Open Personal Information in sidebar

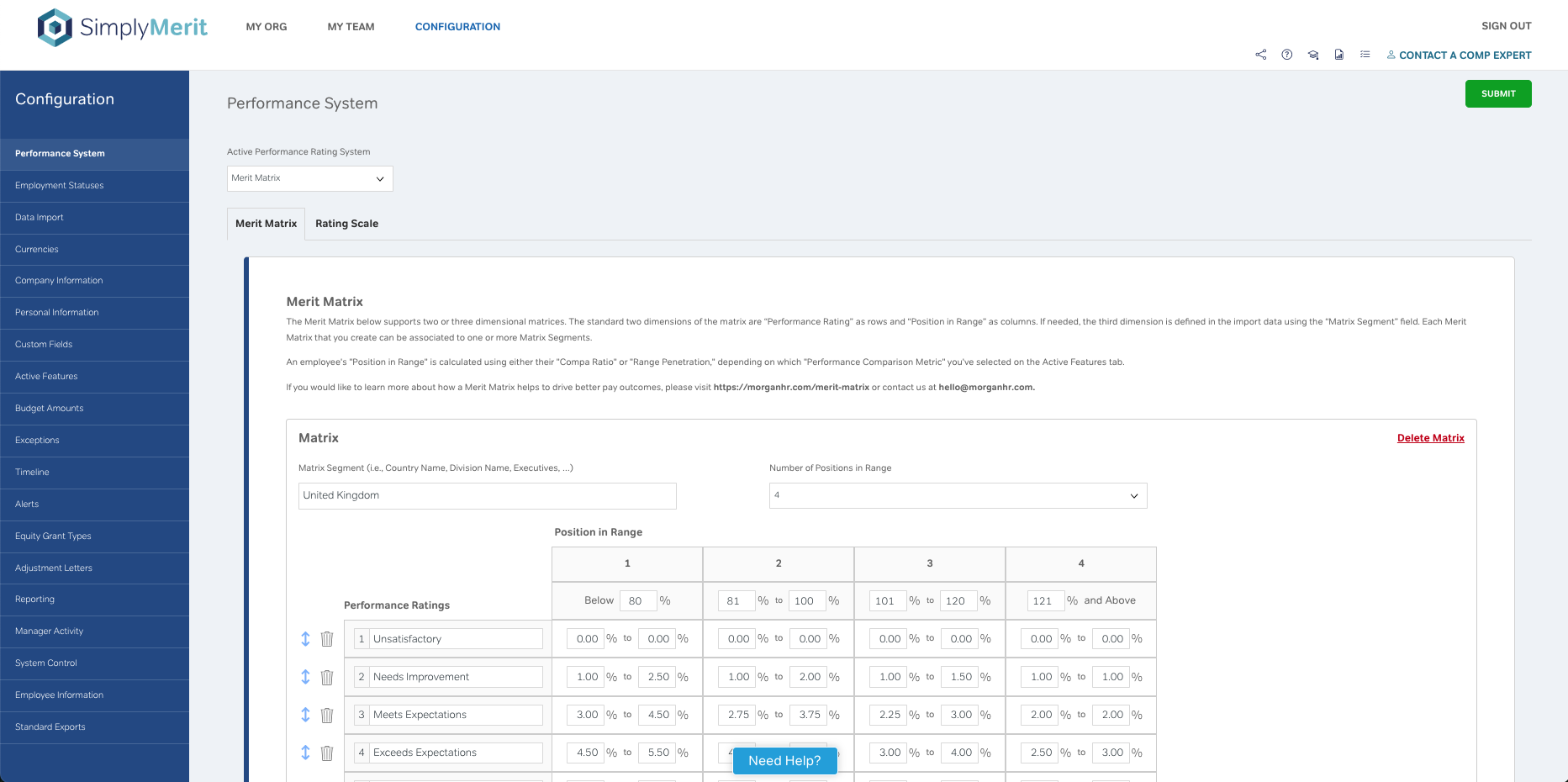coord(94,313)
